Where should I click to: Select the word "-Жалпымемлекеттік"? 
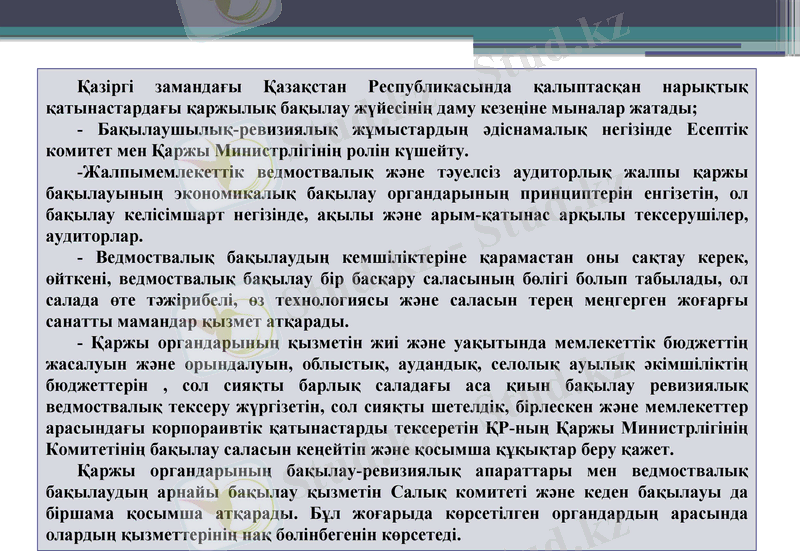tap(161, 172)
